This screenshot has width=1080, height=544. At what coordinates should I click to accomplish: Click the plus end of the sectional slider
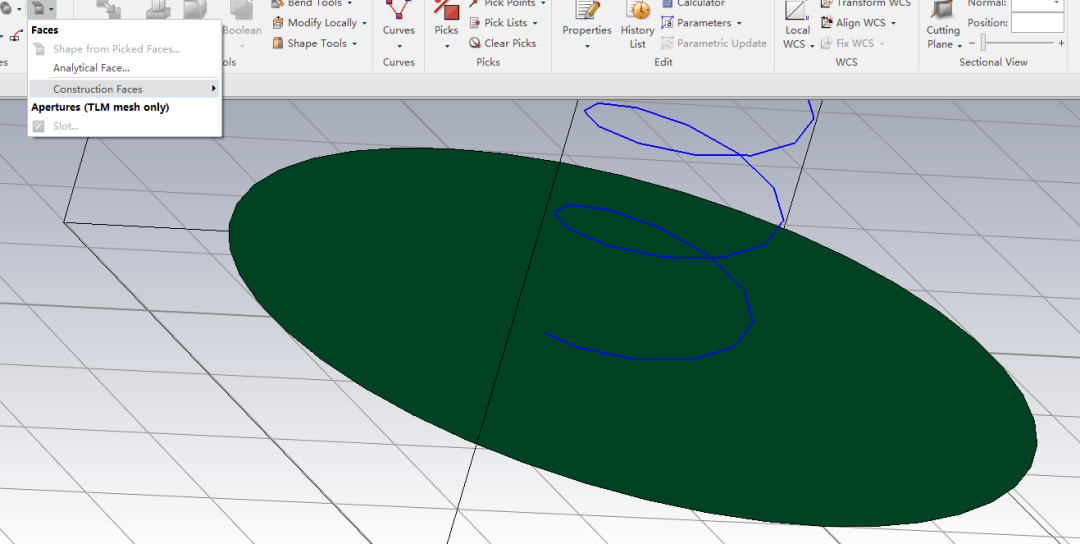(x=1061, y=43)
